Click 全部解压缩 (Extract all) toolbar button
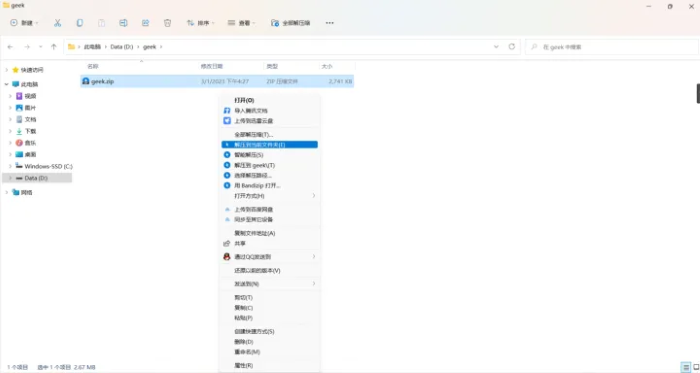The image size is (700, 373). point(291,23)
